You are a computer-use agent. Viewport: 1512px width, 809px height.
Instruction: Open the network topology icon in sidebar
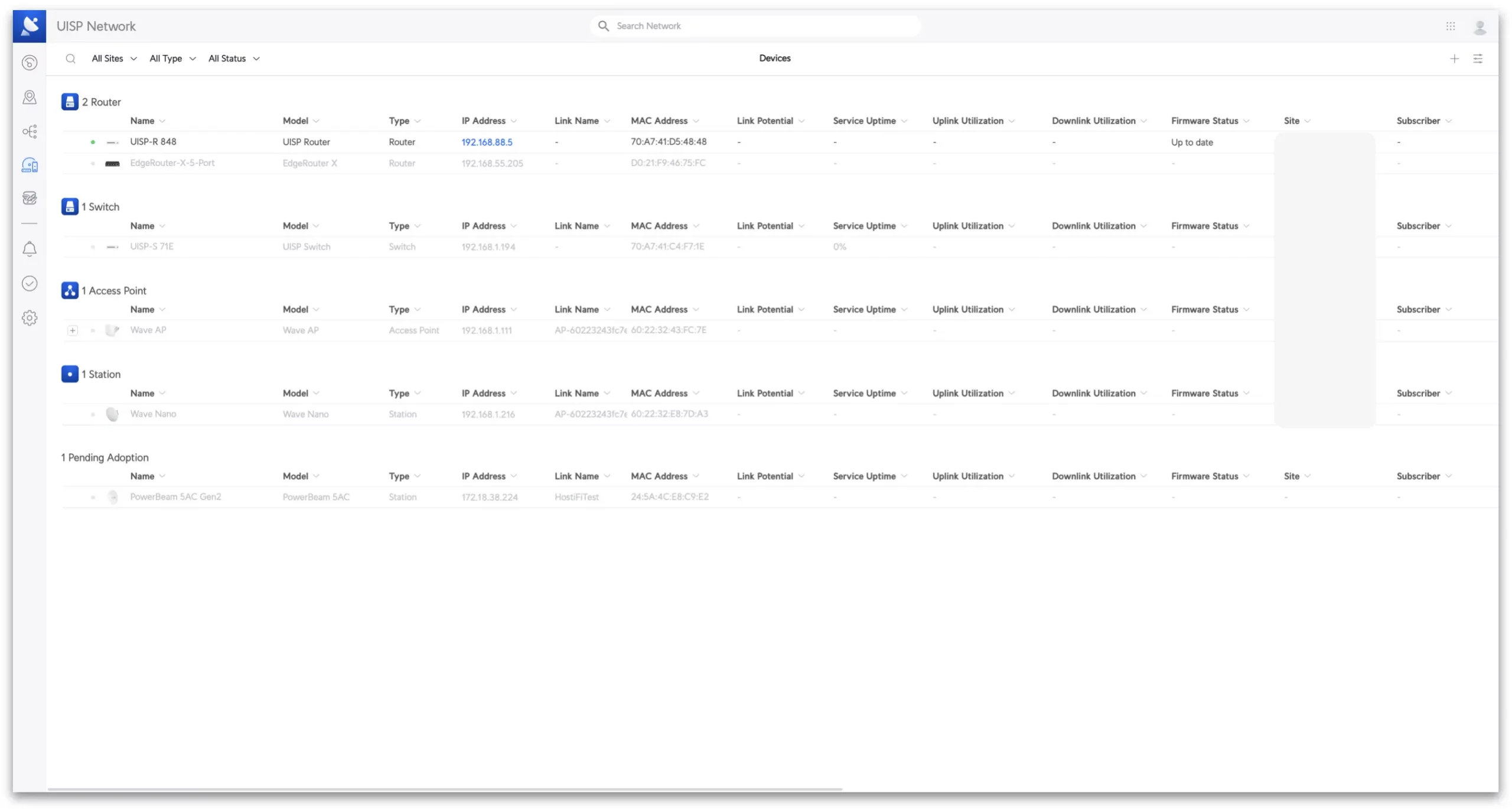(x=30, y=131)
